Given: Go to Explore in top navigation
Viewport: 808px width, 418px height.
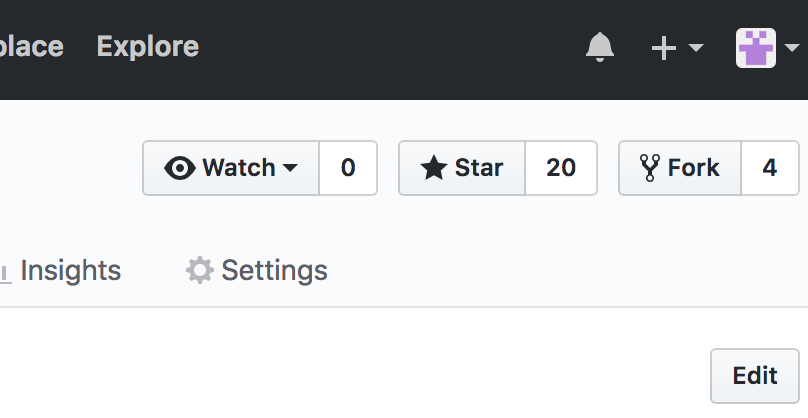Looking at the screenshot, I should (148, 47).
